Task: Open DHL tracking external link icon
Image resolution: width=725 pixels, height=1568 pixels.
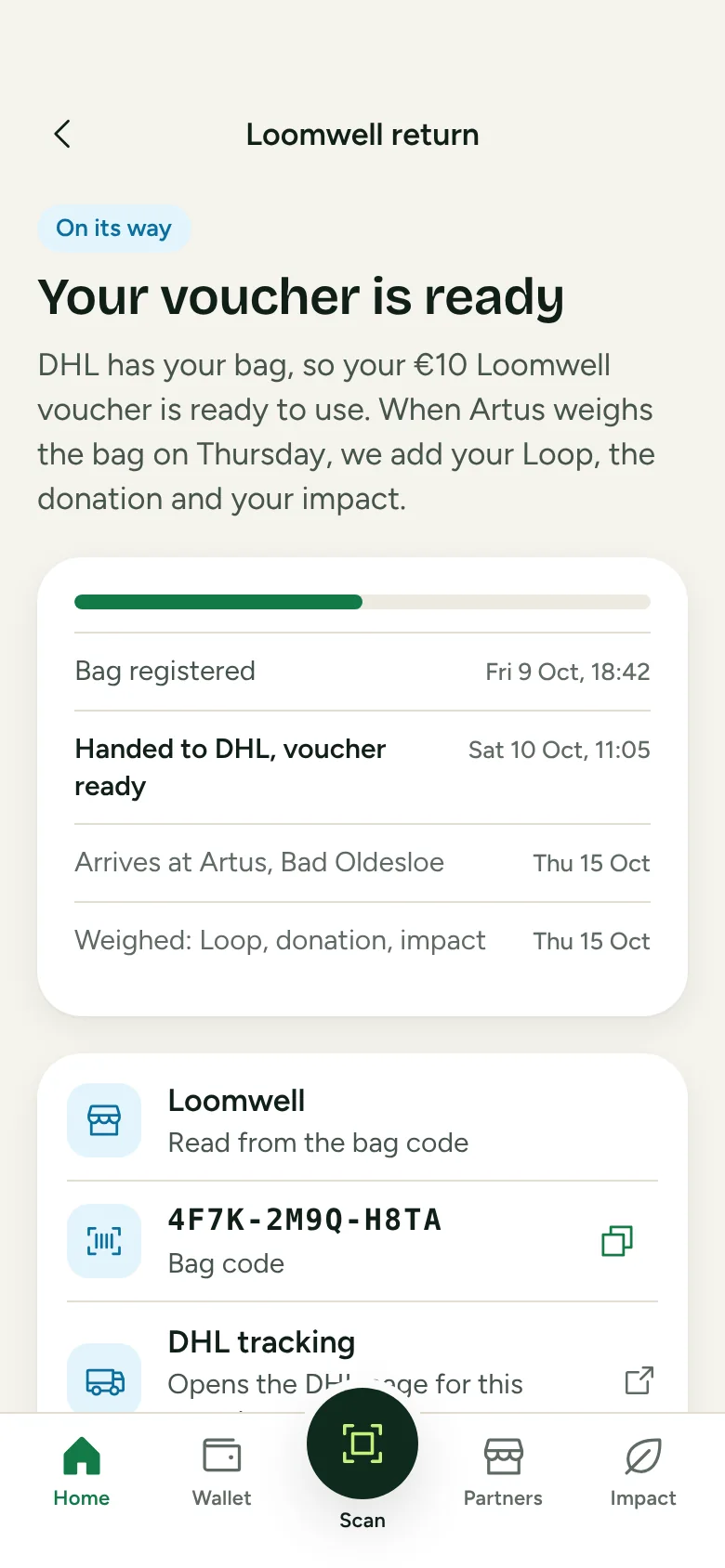Action: [639, 1380]
